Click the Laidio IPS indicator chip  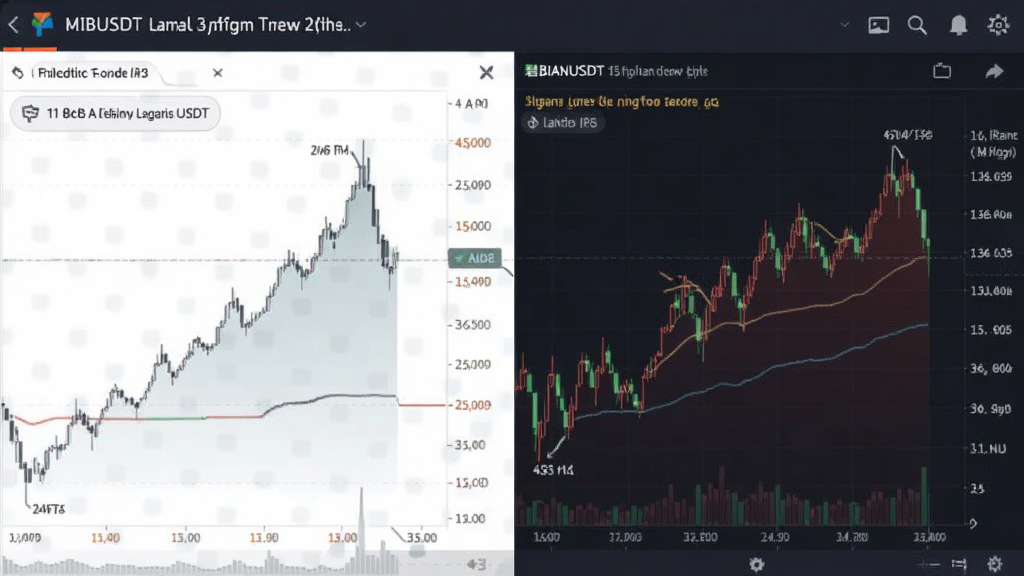click(563, 123)
